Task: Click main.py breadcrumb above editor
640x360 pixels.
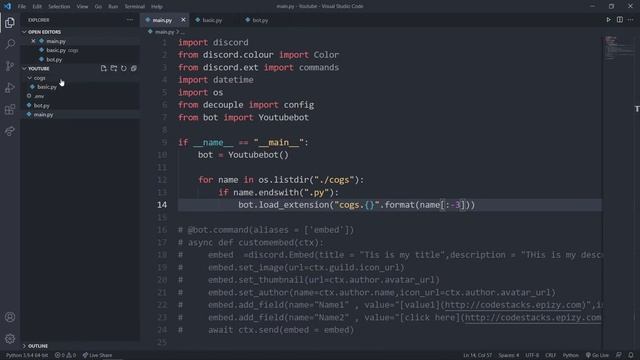Action: (164, 32)
